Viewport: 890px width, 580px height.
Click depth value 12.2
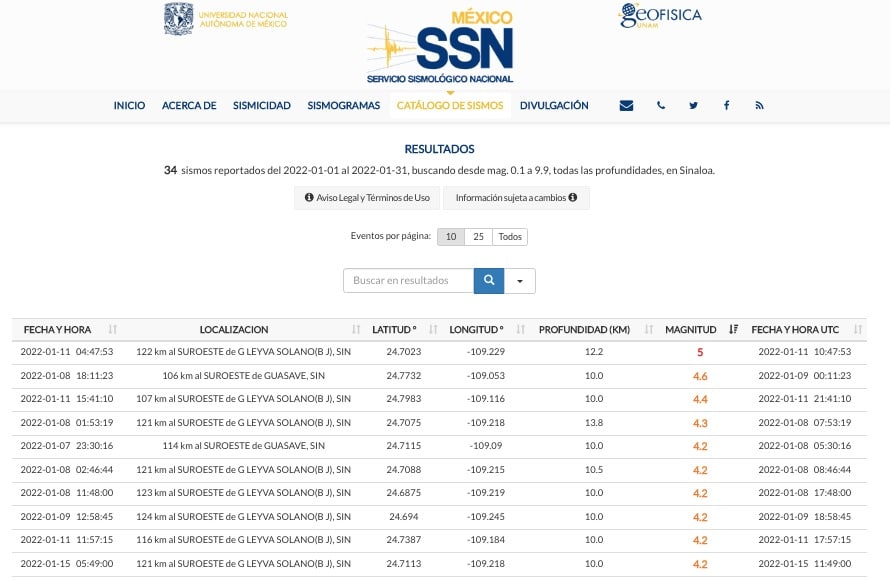tap(594, 352)
